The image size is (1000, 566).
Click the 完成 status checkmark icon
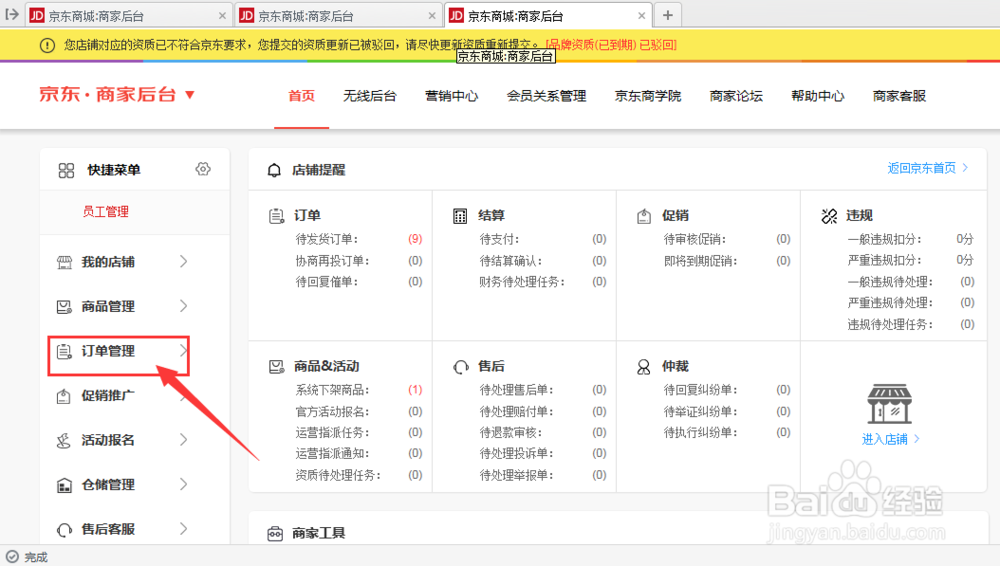12,556
